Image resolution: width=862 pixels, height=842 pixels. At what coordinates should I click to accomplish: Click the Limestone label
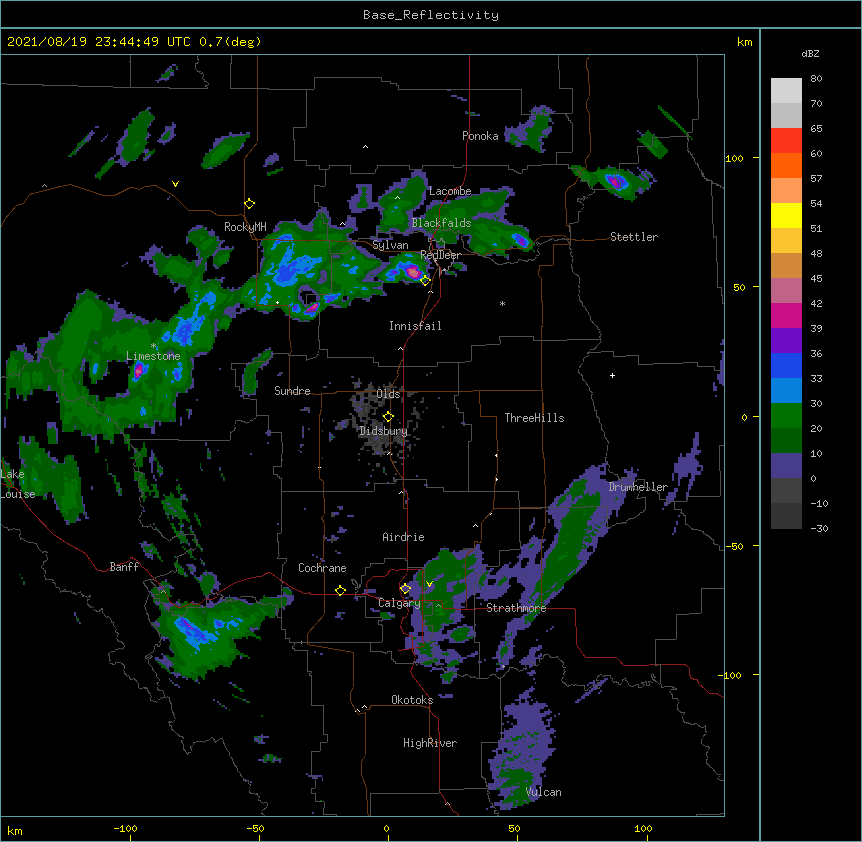coord(153,356)
